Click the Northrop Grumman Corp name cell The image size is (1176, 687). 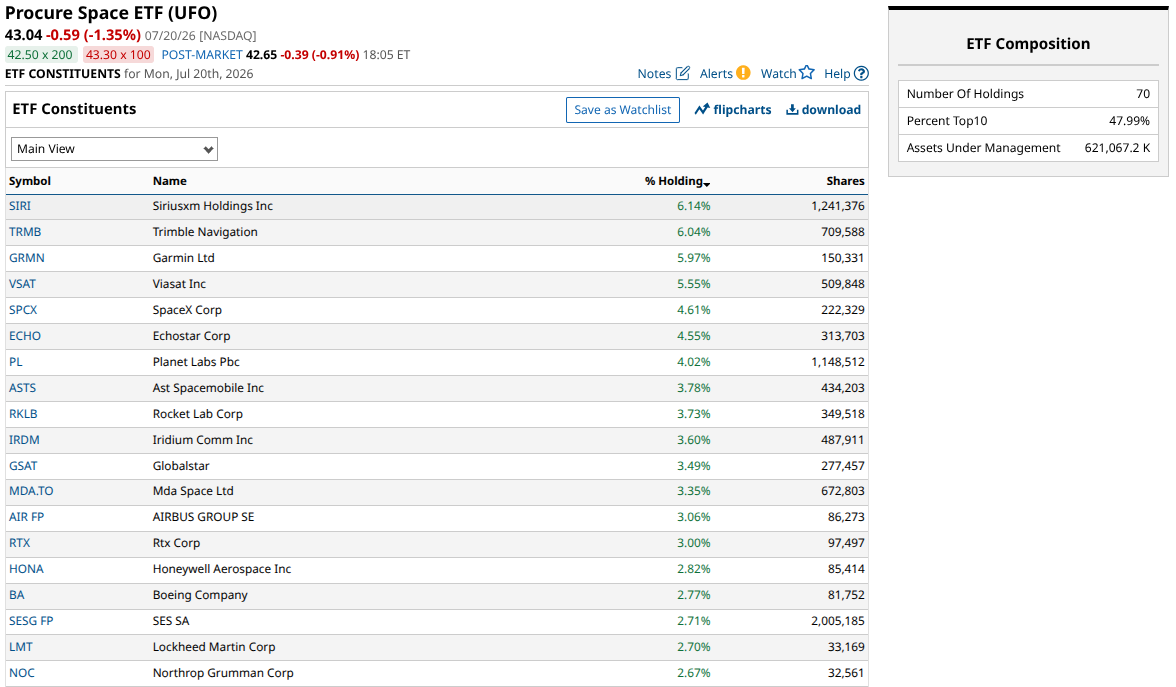pos(223,673)
